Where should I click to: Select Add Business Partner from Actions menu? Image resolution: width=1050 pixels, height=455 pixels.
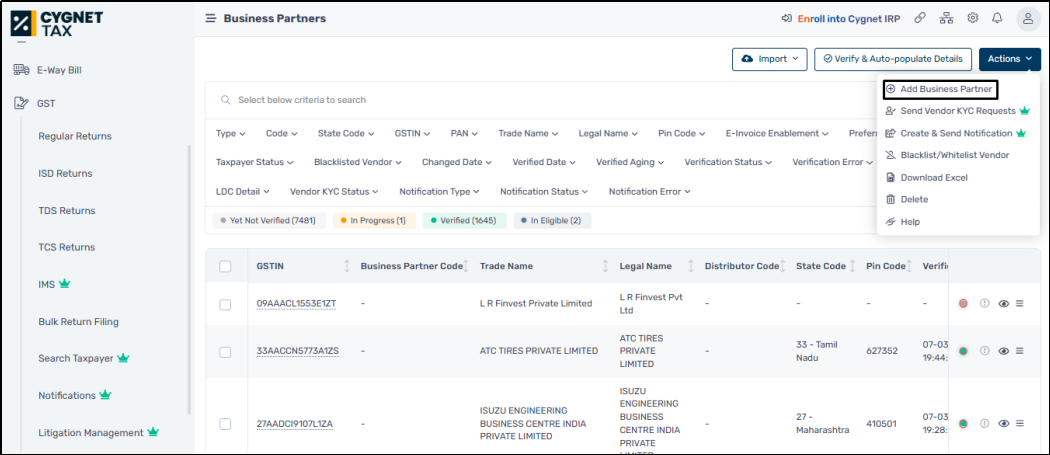[x=940, y=88]
